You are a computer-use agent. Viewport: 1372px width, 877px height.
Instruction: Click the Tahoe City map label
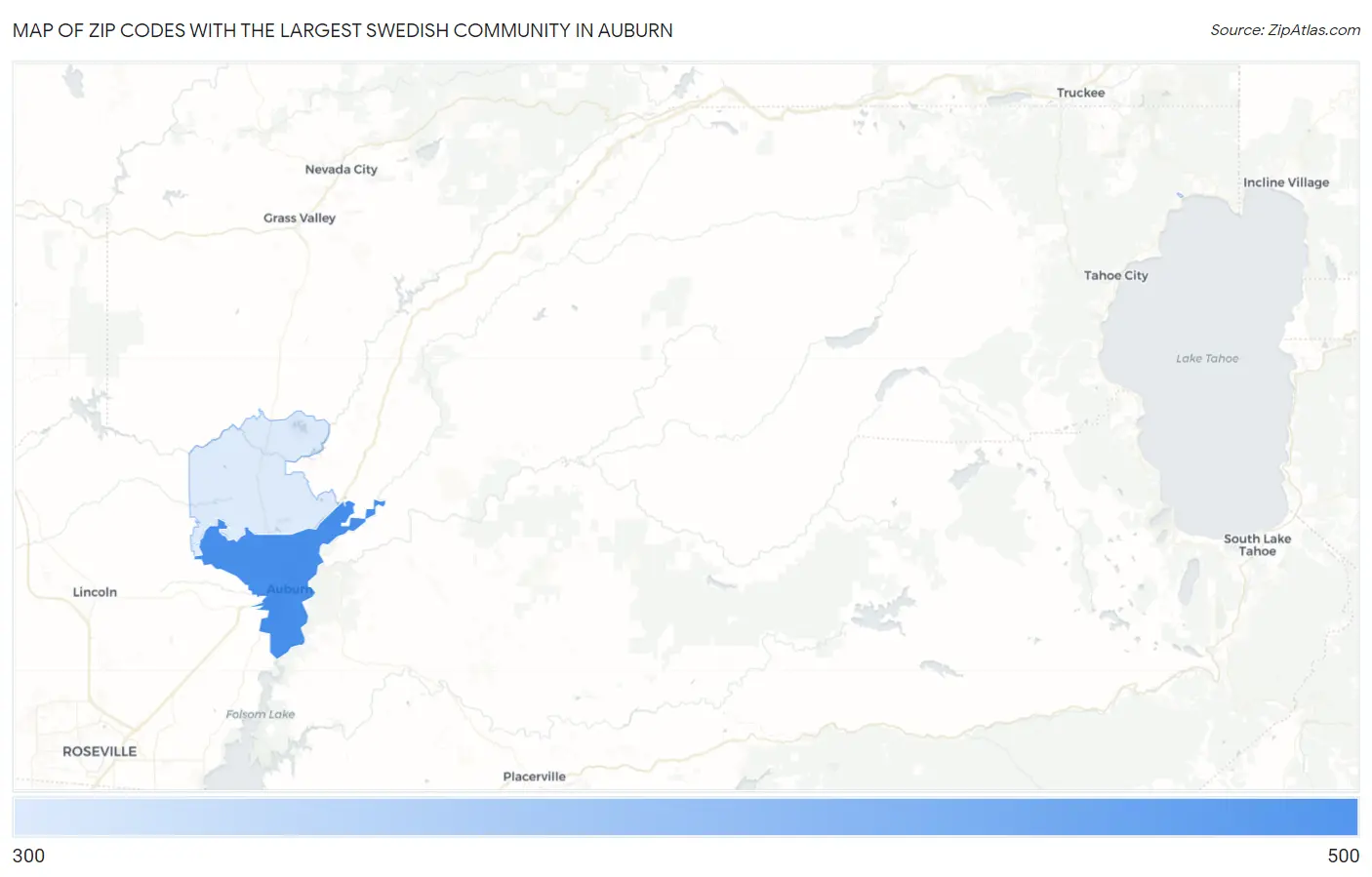pos(1115,275)
